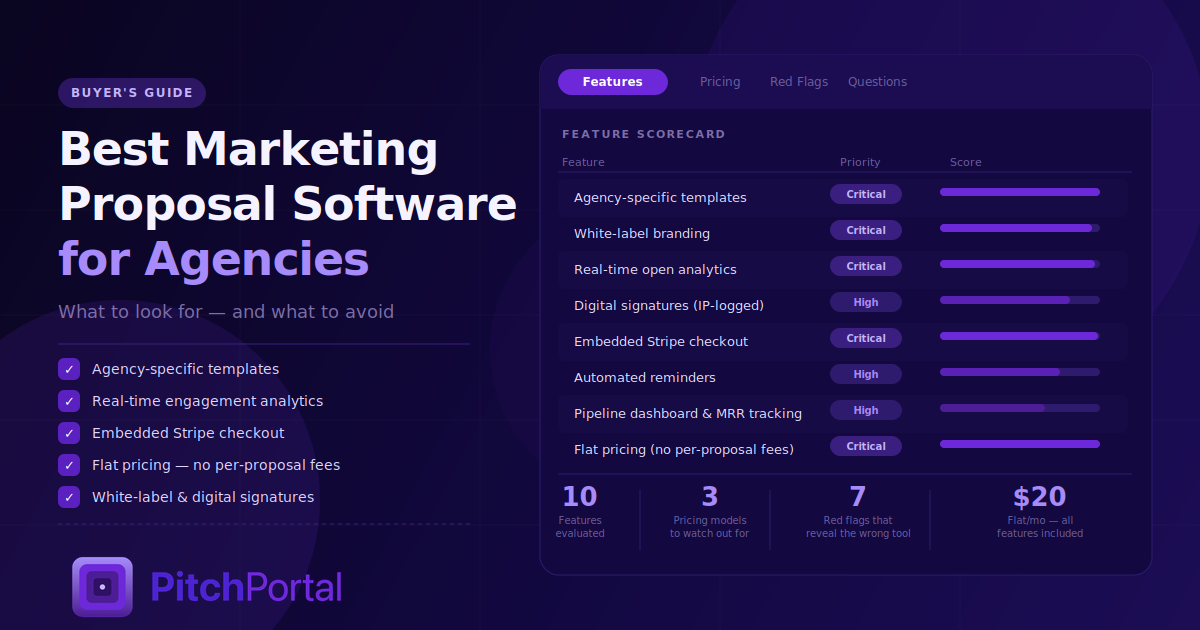
Task: Click the PitchPortal logo icon
Action: [102, 587]
